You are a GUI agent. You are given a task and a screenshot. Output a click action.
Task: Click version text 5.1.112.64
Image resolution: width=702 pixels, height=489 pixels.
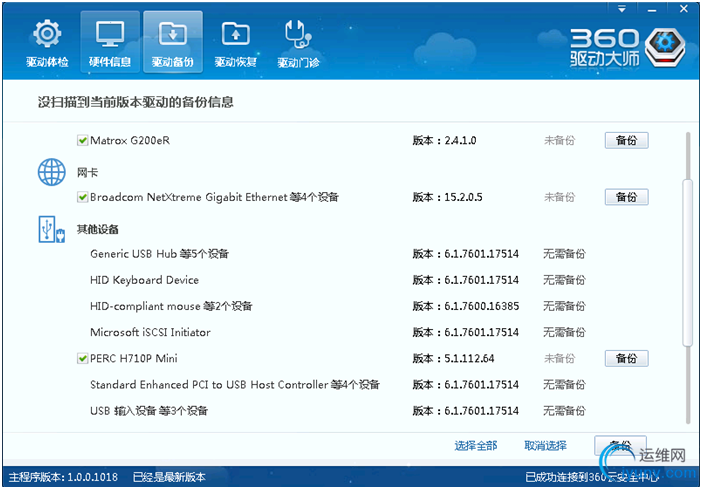coord(469,358)
